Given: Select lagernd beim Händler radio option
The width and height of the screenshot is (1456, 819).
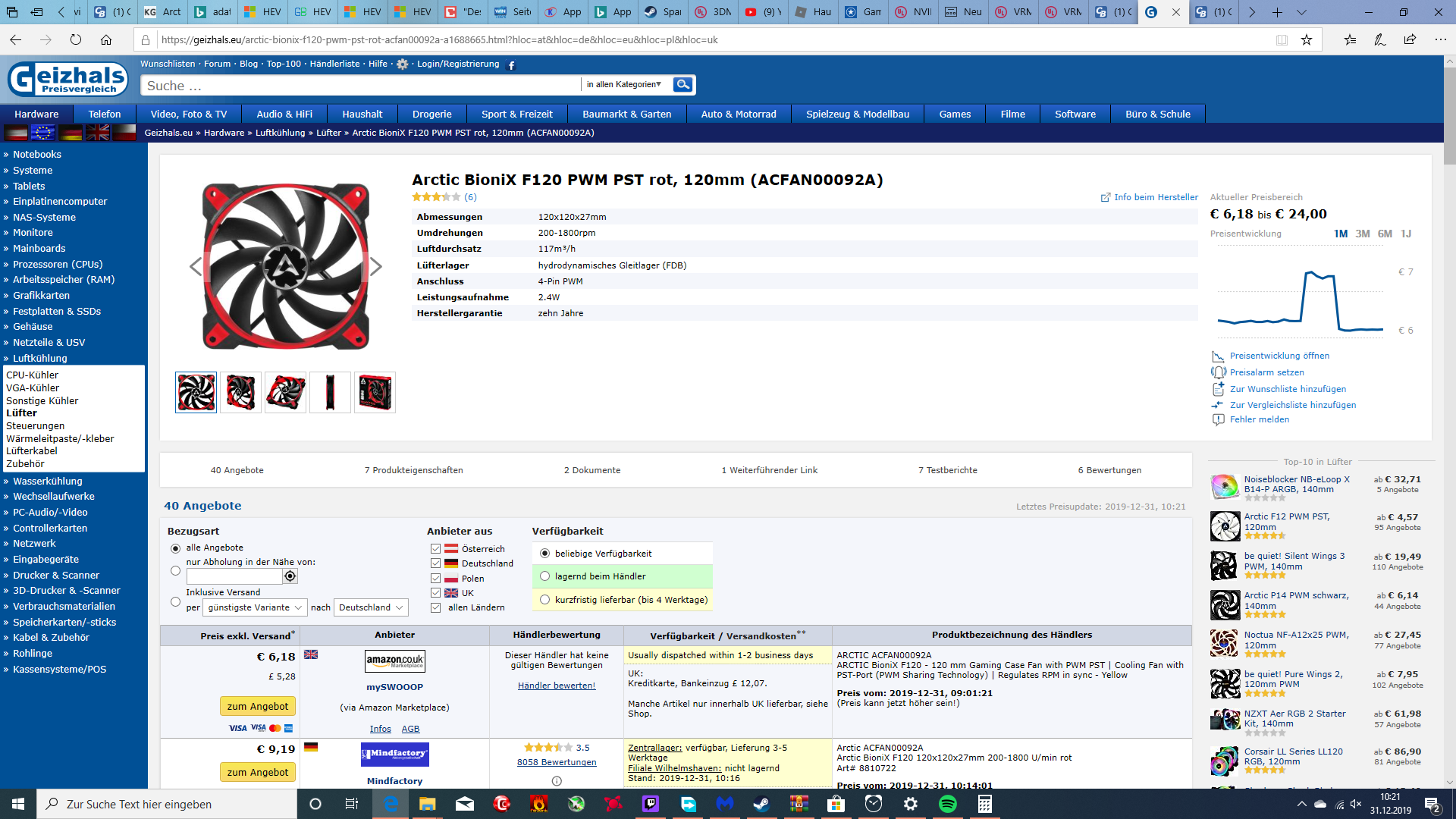Looking at the screenshot, I should click(x=544, y=576).
